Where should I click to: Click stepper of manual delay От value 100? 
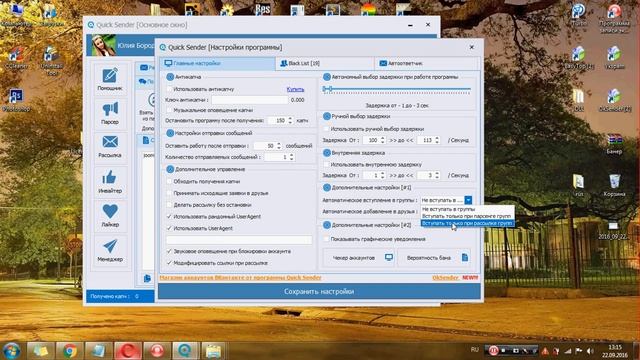383,140
